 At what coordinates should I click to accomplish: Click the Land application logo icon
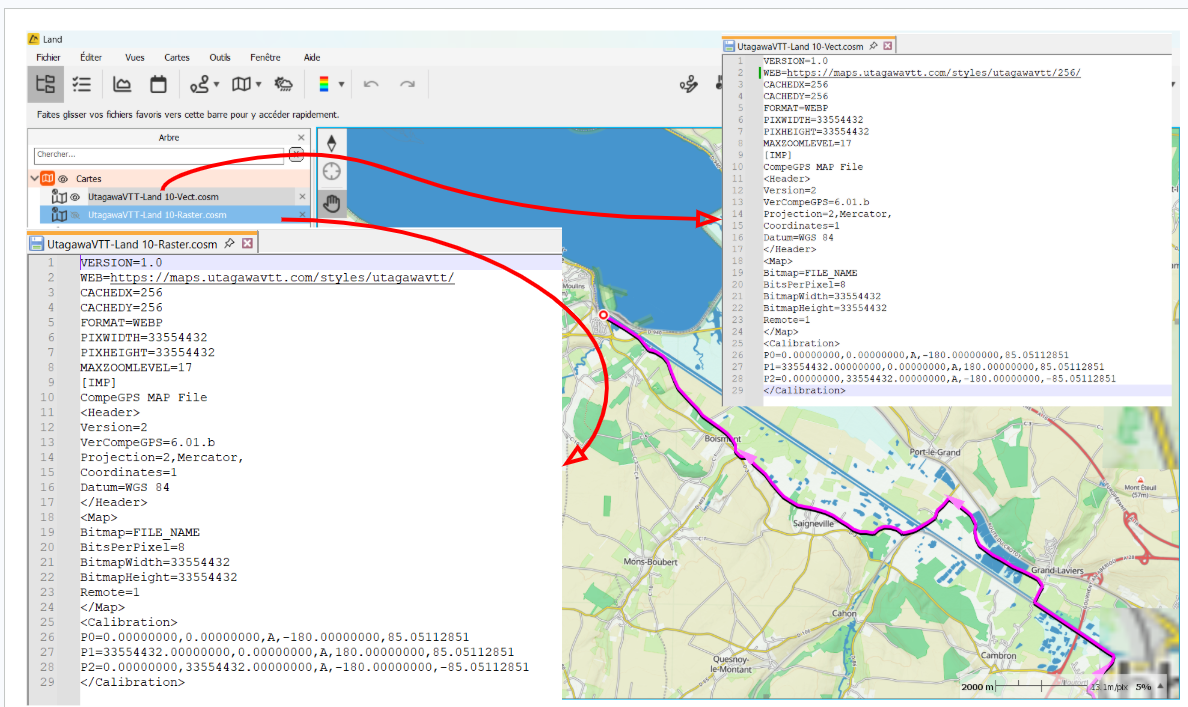pyautogui.click(x=33, y=39)
